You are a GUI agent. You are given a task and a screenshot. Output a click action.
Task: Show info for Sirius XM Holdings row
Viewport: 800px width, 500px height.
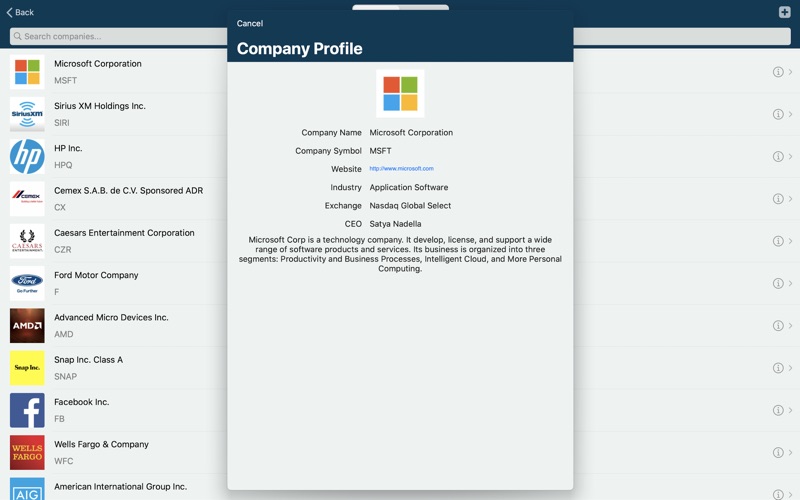click(778, 114)
